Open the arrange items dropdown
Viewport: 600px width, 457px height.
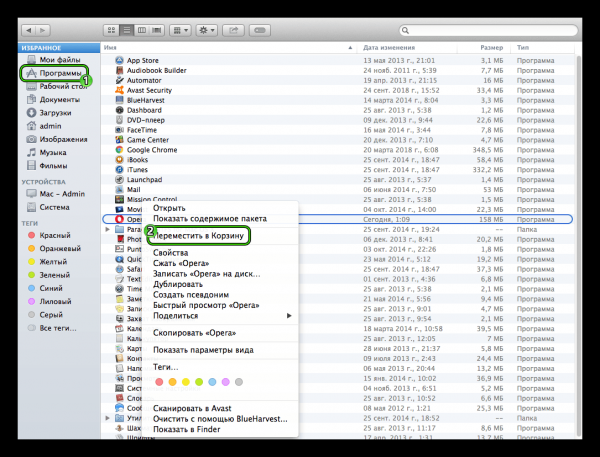[x=180, y=30]
